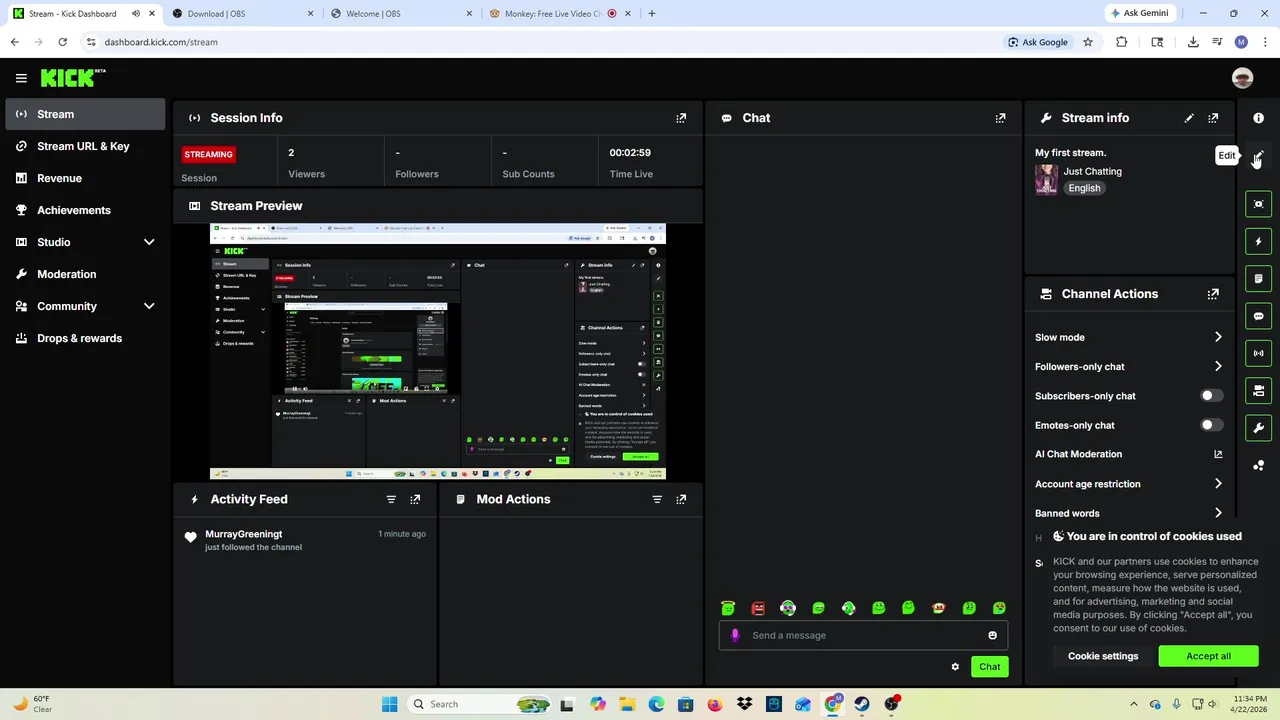Screen dimensions: 1280x720
Task: Click the browser address bar URL
Action: 161,42
